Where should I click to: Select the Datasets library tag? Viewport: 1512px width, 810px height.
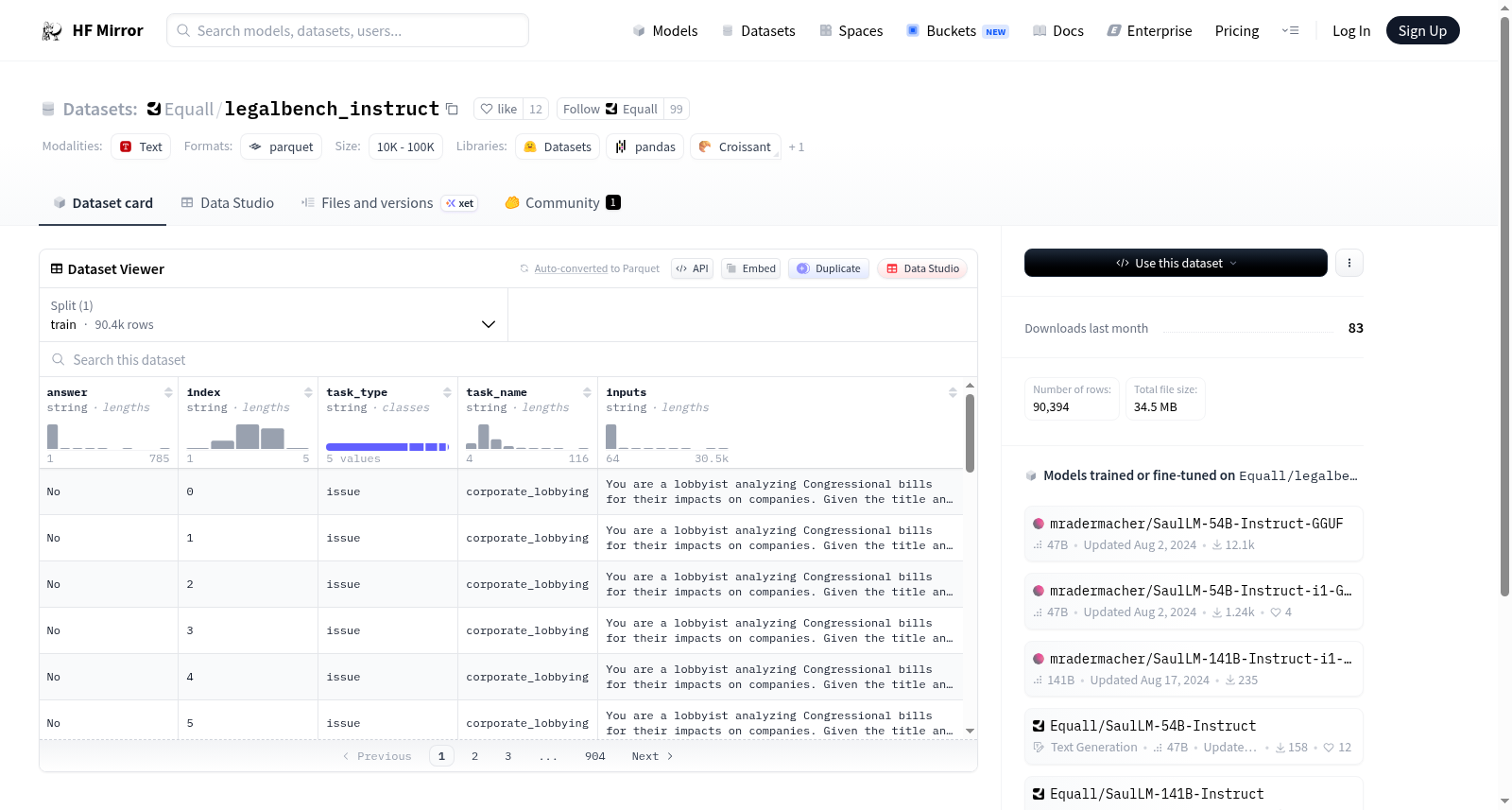[558, 146]
